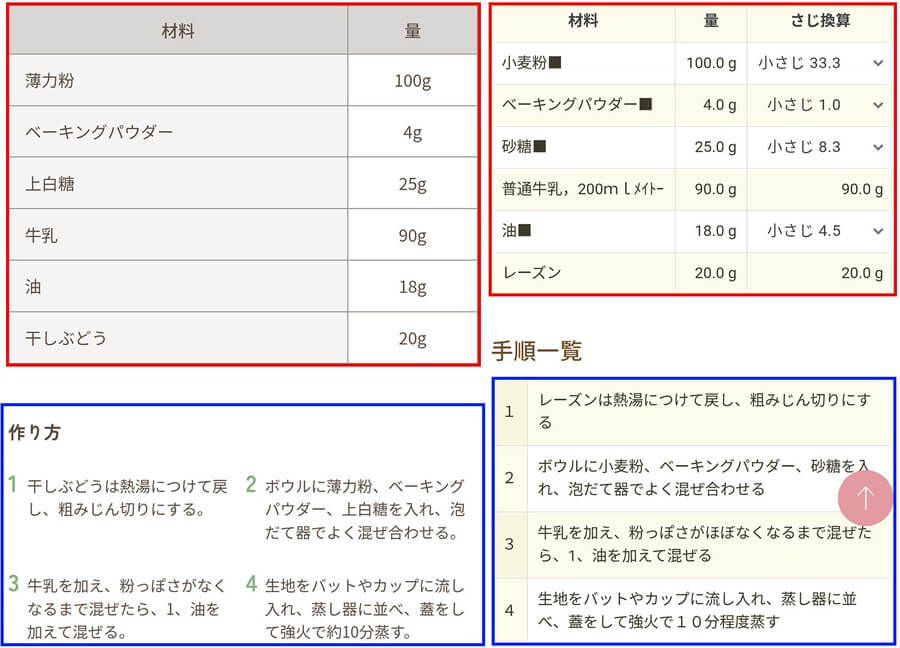Select the 普通牛乳 ingredient row name
The image size is (900, 648).
click(x=583, y=189)
